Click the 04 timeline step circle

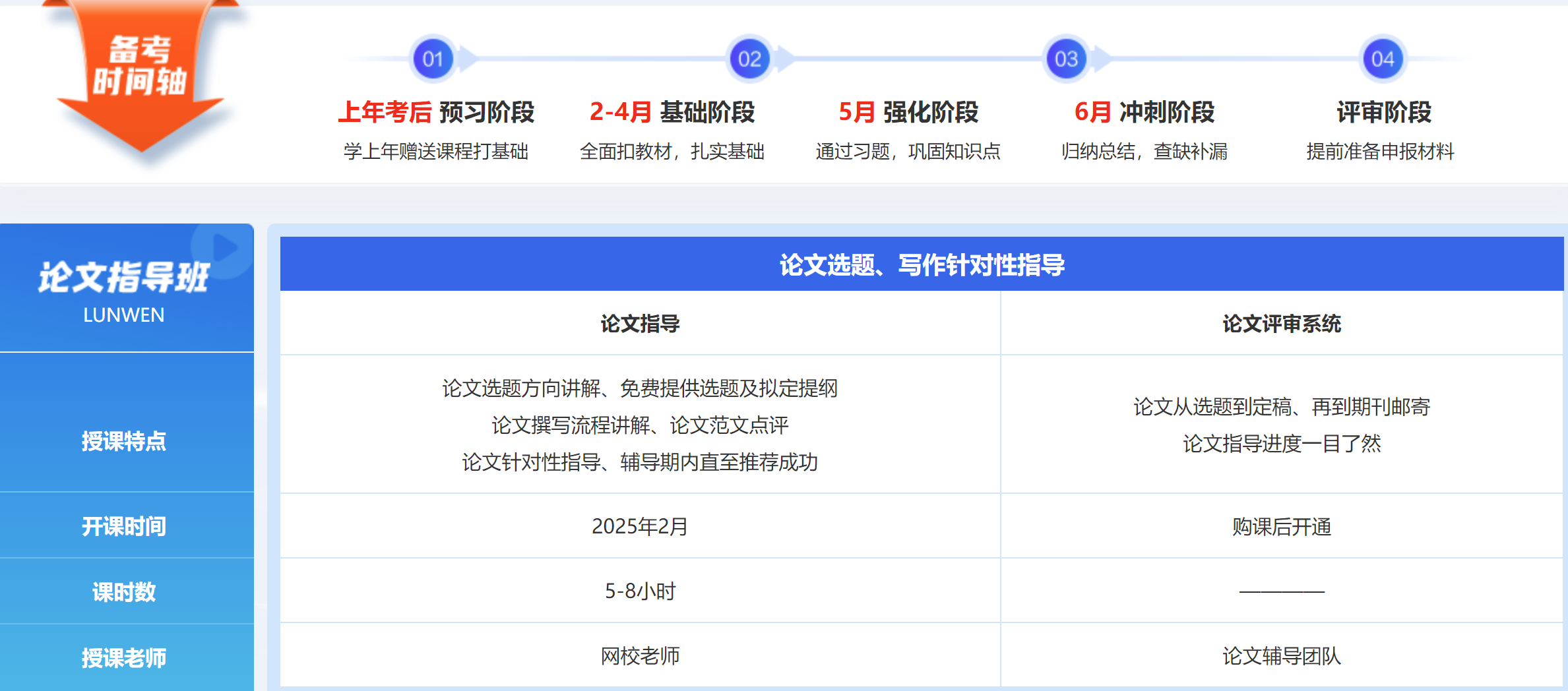[1383, 59]
